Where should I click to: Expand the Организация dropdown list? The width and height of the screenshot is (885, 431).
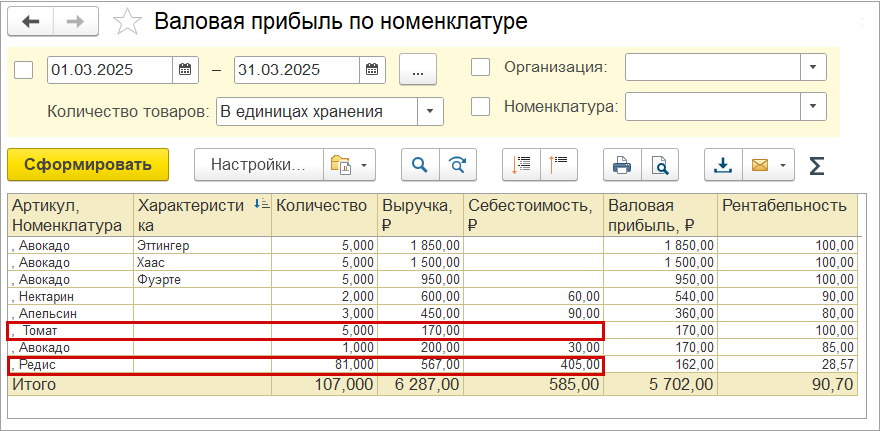pos(813,67)
